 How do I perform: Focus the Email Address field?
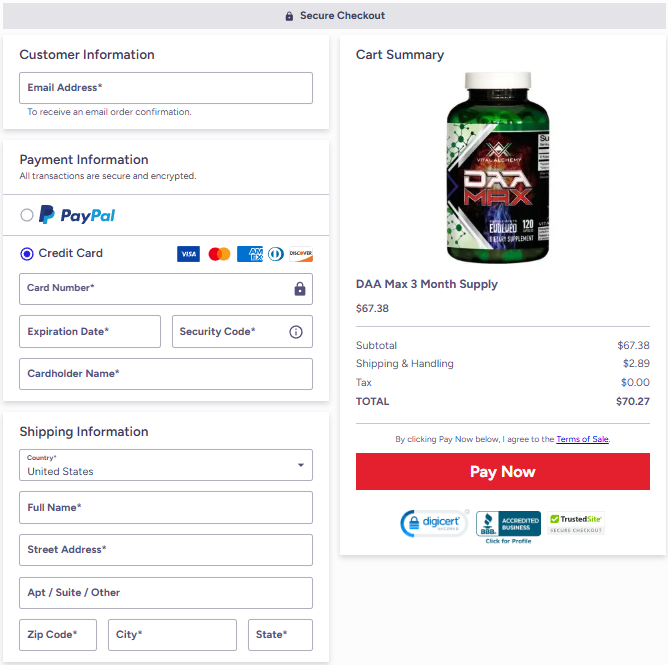166,88
